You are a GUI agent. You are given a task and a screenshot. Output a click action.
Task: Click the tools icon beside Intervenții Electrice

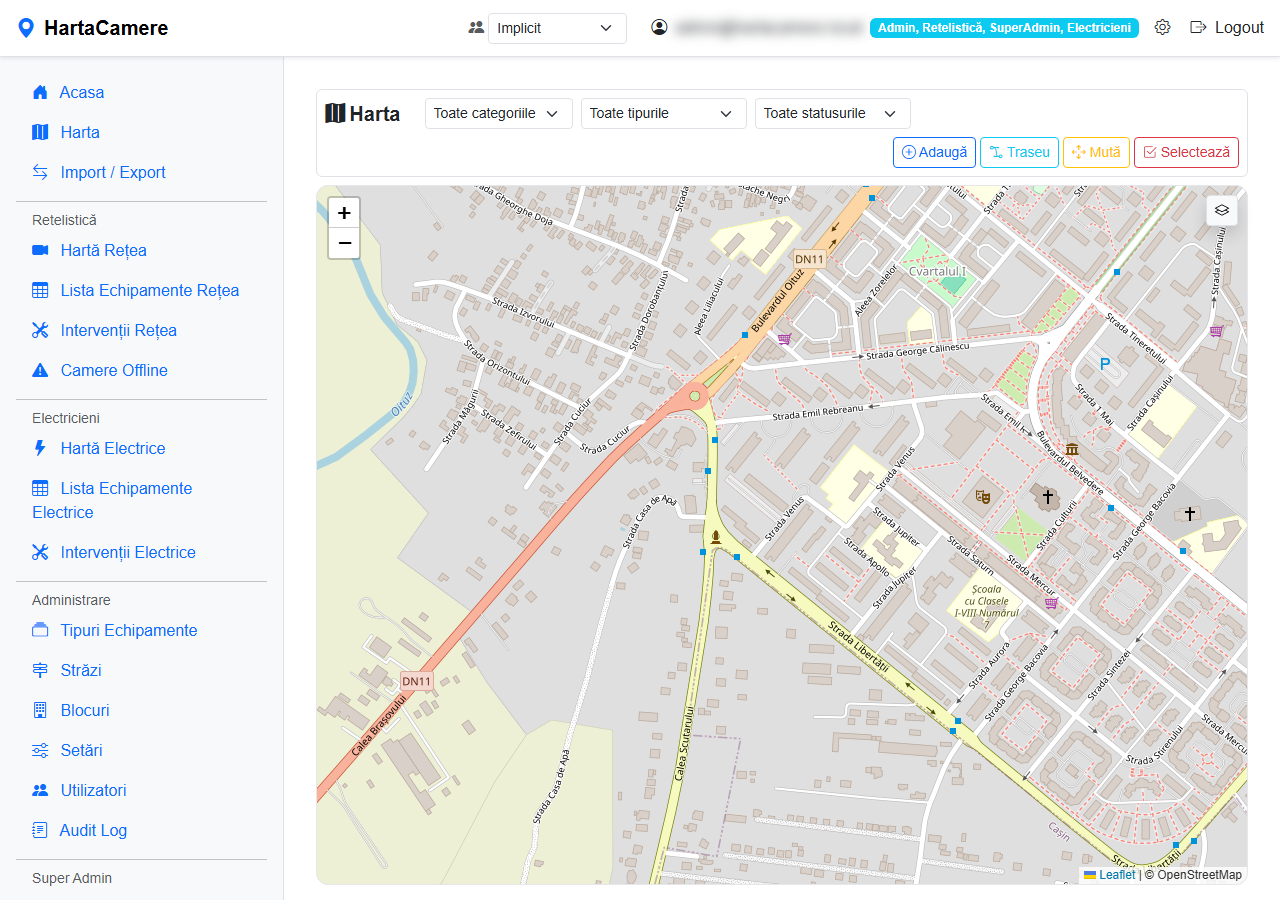click(x=40, y=552)
